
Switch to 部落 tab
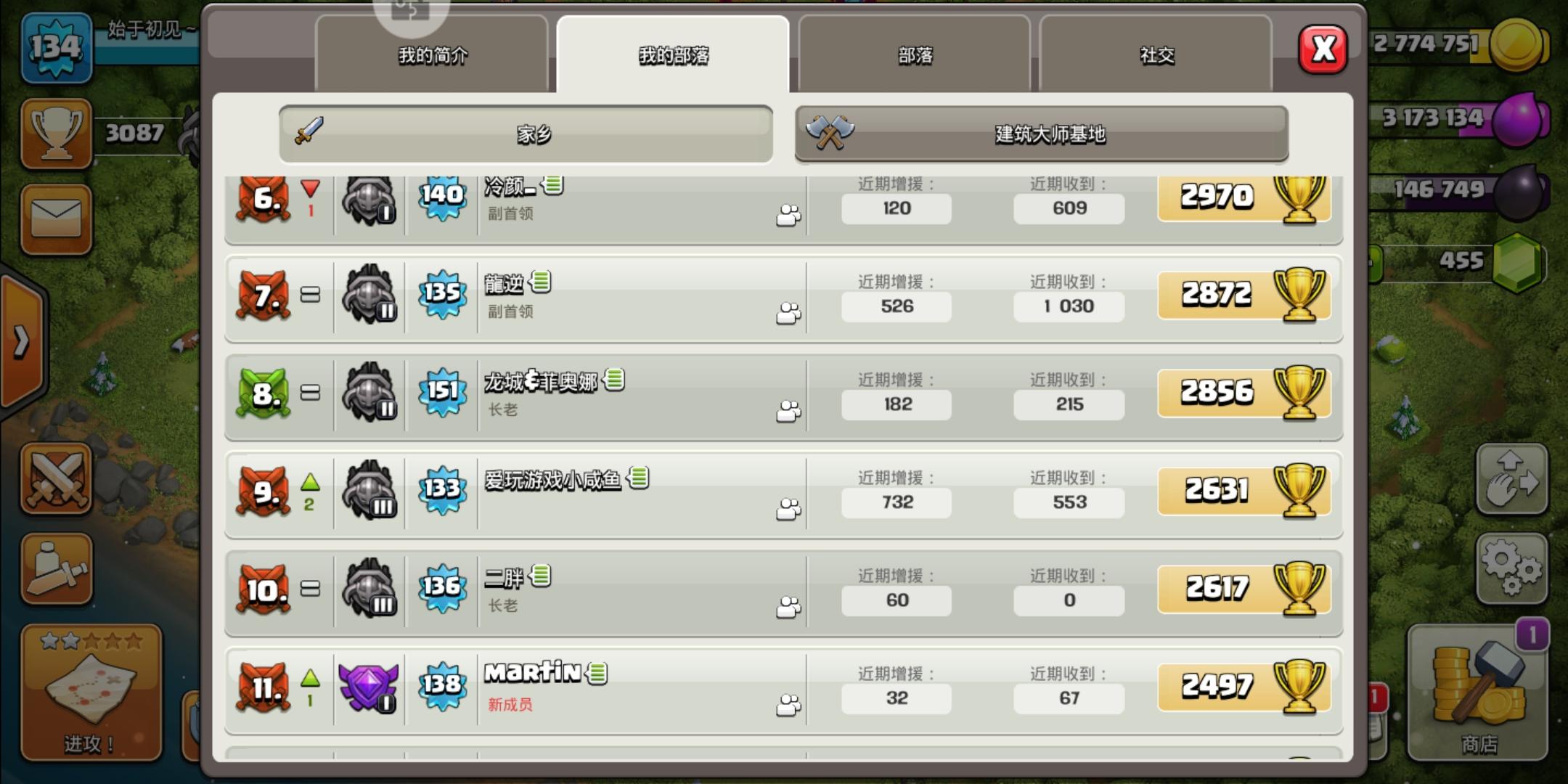[x=915, y=55]
